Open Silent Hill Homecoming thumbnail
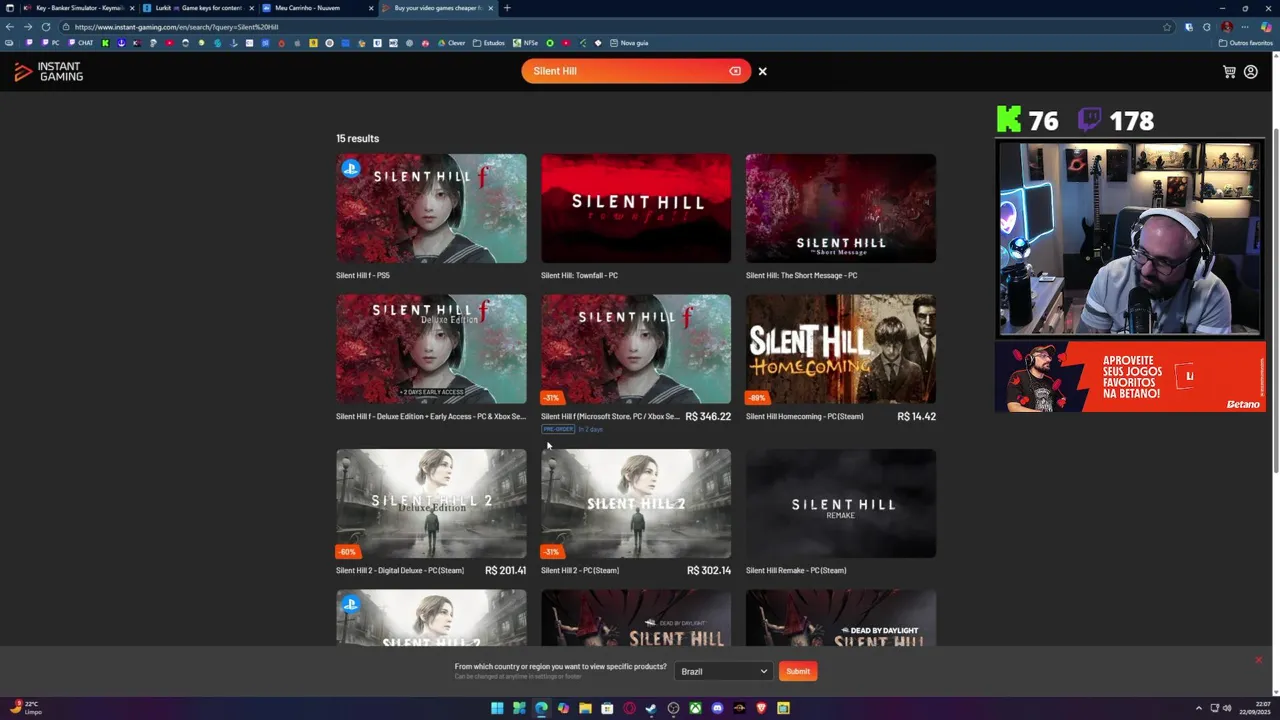Screen dimensions: 1280x720 click(841, 349)
